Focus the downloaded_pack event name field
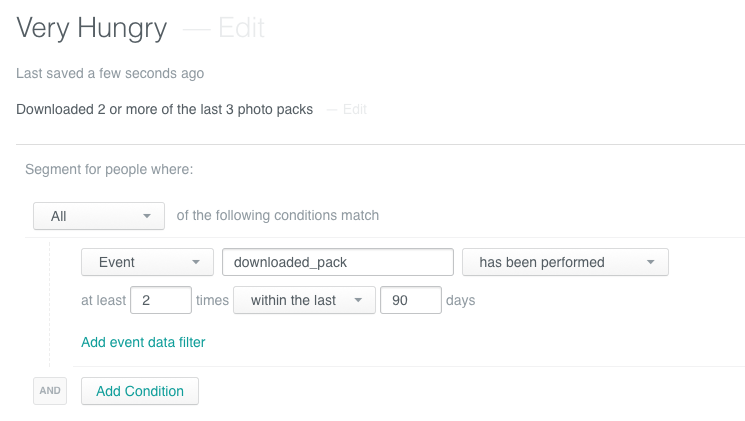Viewport: 745px width, 421px height. point(338,262)
